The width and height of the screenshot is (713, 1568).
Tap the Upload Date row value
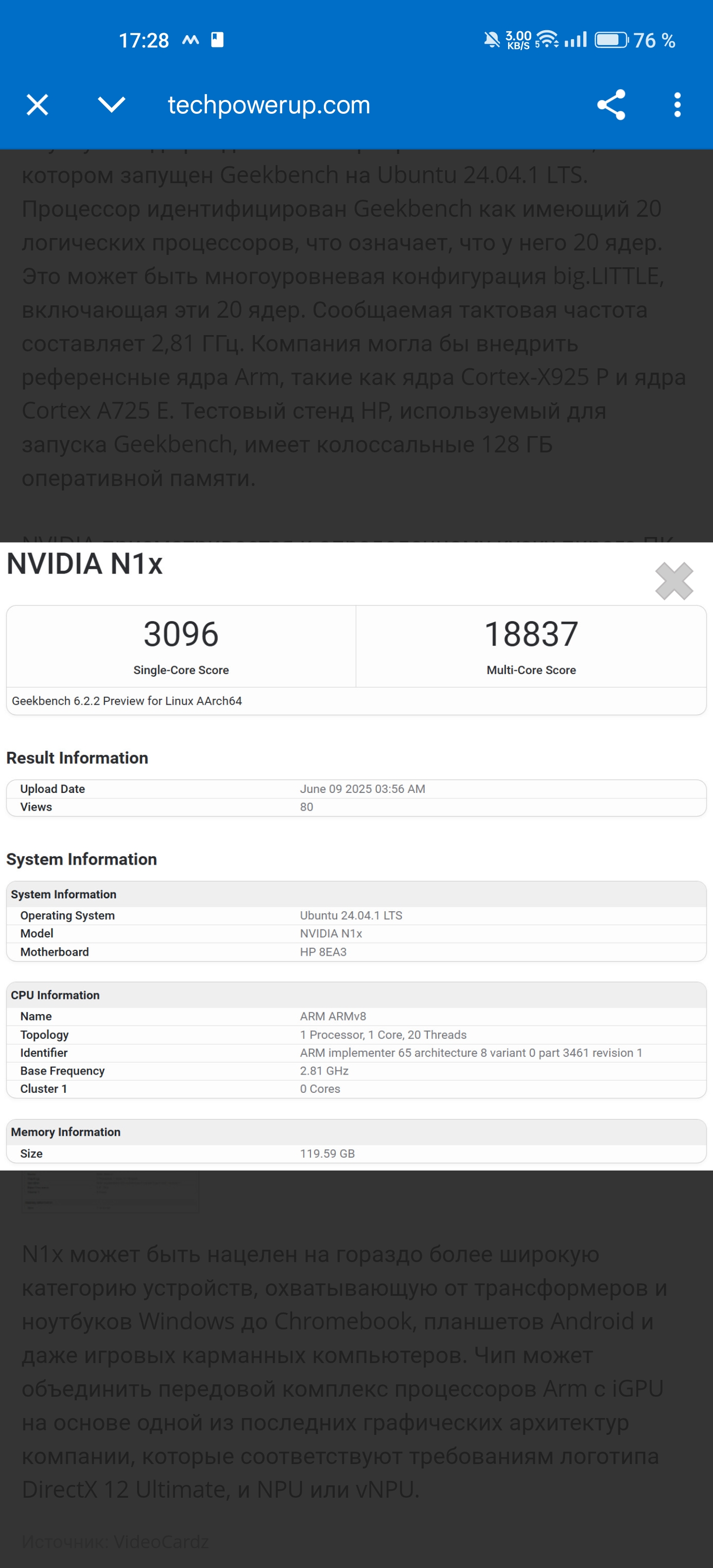point(362,789)
